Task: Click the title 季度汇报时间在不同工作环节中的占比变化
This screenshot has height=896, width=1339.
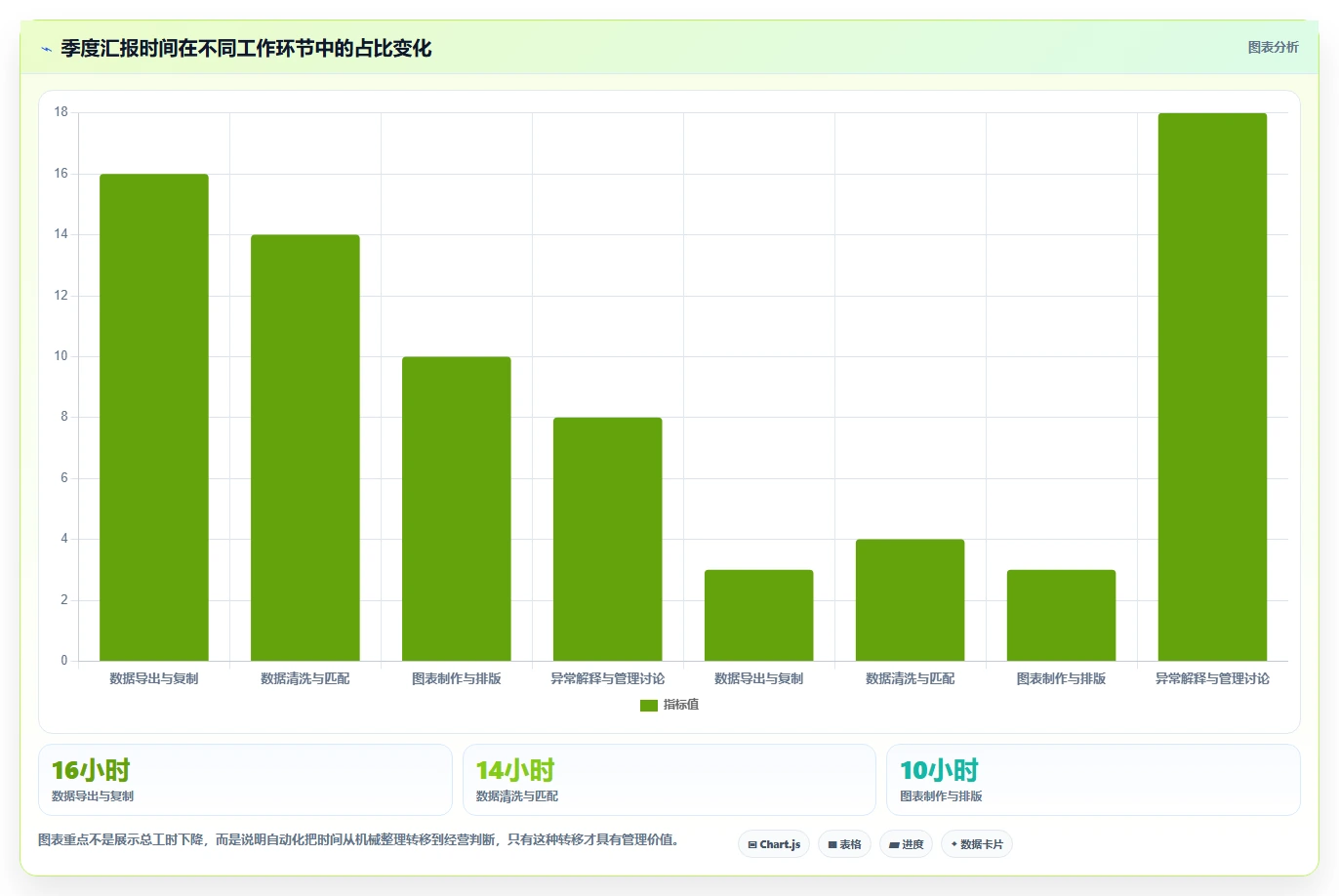Action: (x=246, y=48)
